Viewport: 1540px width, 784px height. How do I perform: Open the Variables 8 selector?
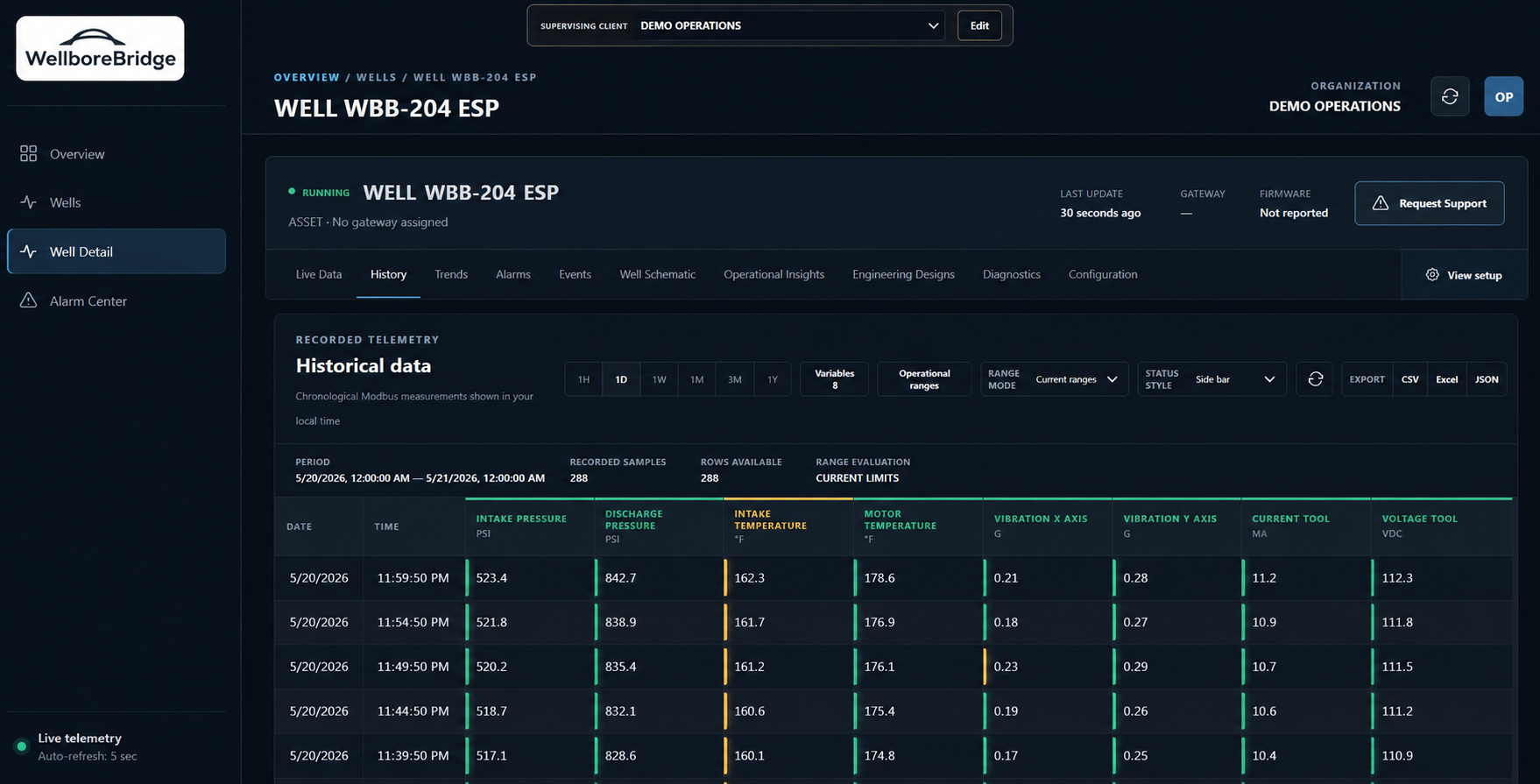click(835, 379)
